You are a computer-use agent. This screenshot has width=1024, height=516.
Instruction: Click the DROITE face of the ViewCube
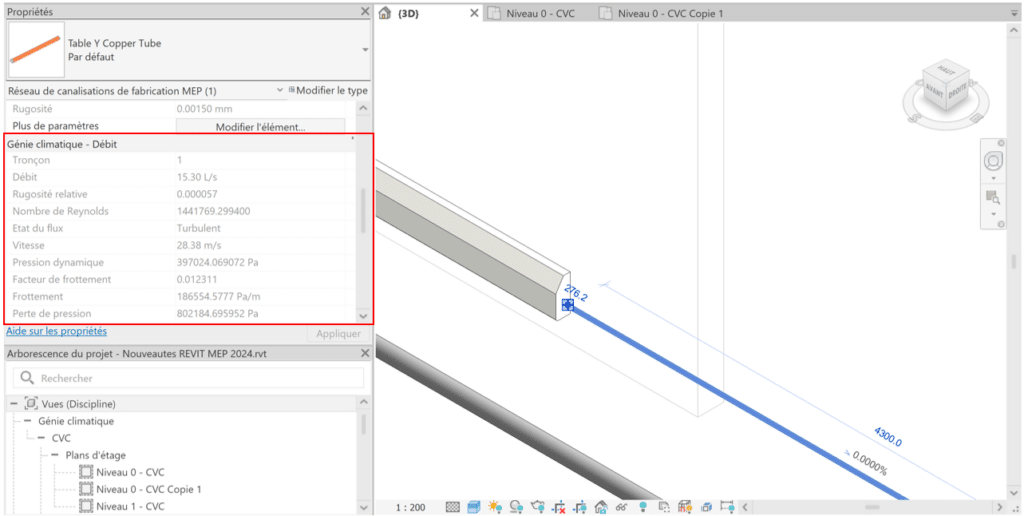click(957, 93)
